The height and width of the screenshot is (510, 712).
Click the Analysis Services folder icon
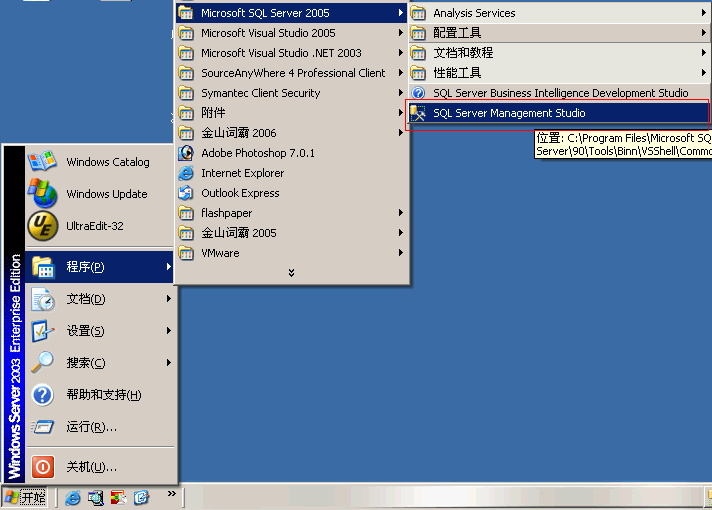click(x=418, y=13)
